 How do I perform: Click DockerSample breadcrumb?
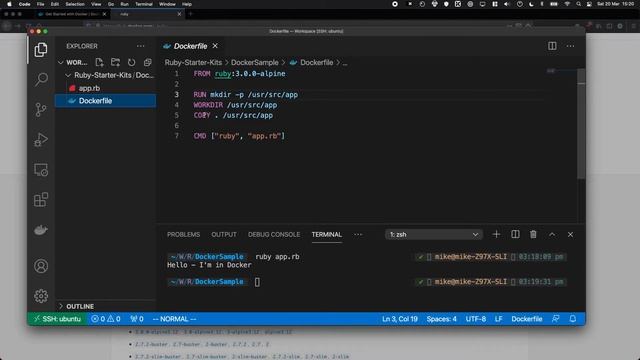tap(255, 62)
